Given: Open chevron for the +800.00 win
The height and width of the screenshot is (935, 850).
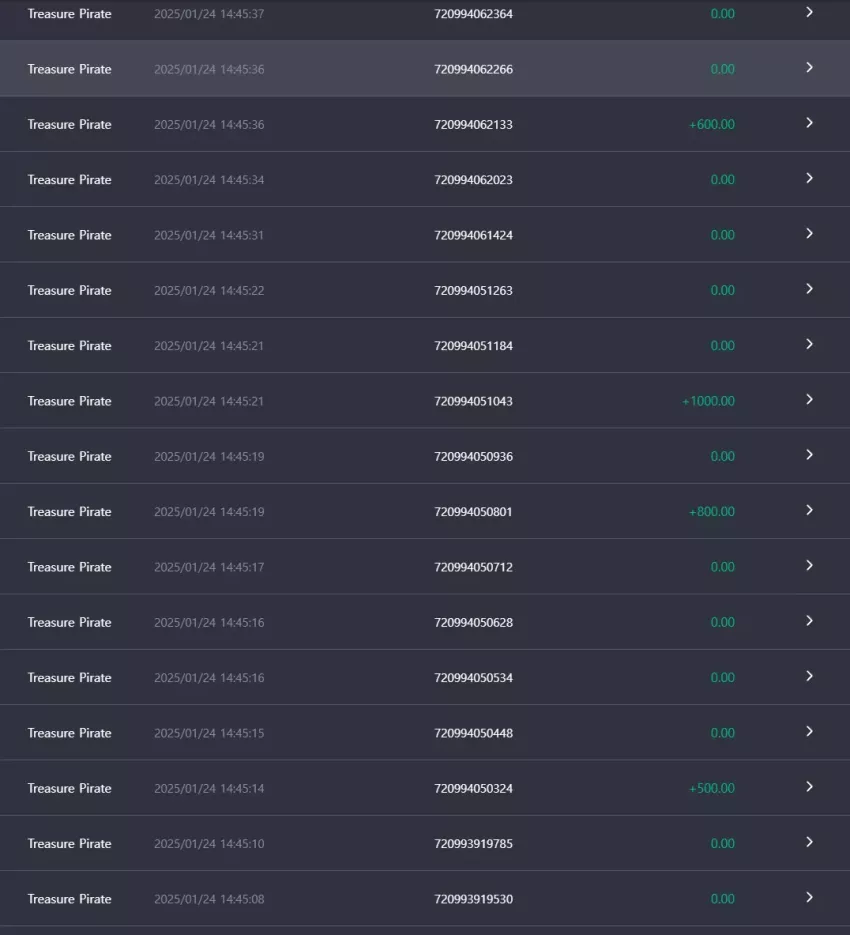Looking at the screenshot, I should pos(809,510).
